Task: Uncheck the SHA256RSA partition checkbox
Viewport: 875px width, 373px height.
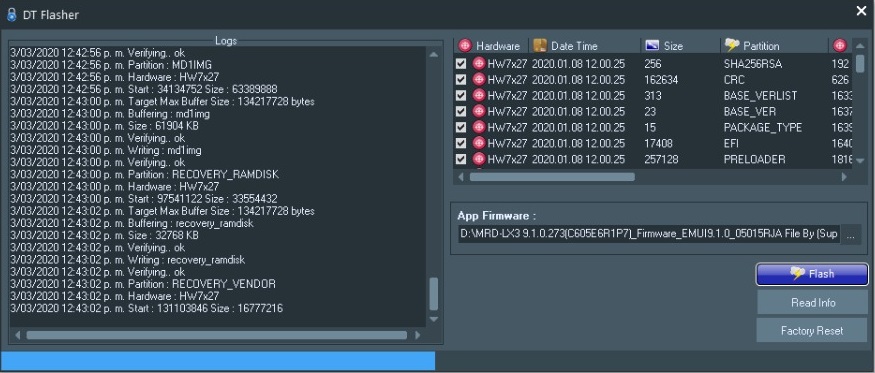Action: [x=460, y=64]
